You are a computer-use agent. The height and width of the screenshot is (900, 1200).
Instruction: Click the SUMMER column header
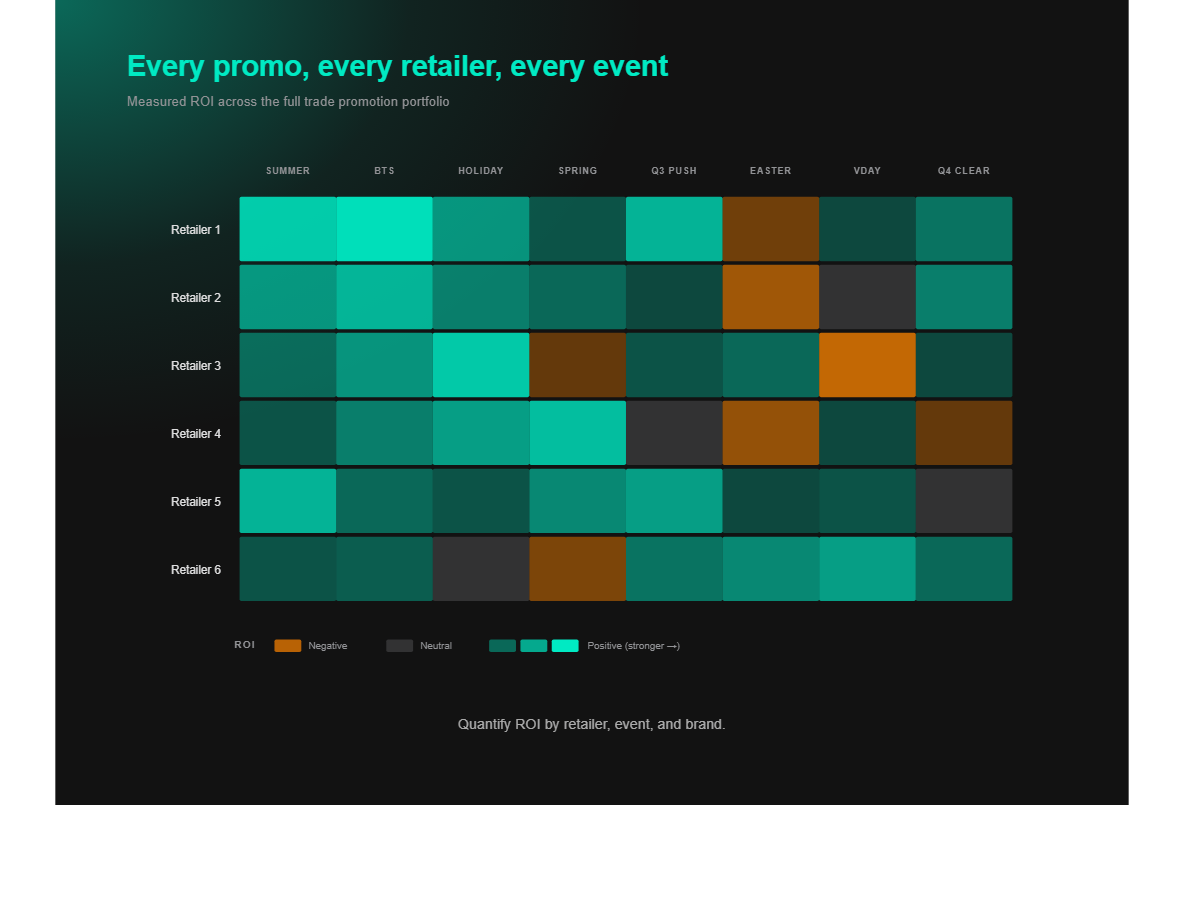click(x=288, y=171)
